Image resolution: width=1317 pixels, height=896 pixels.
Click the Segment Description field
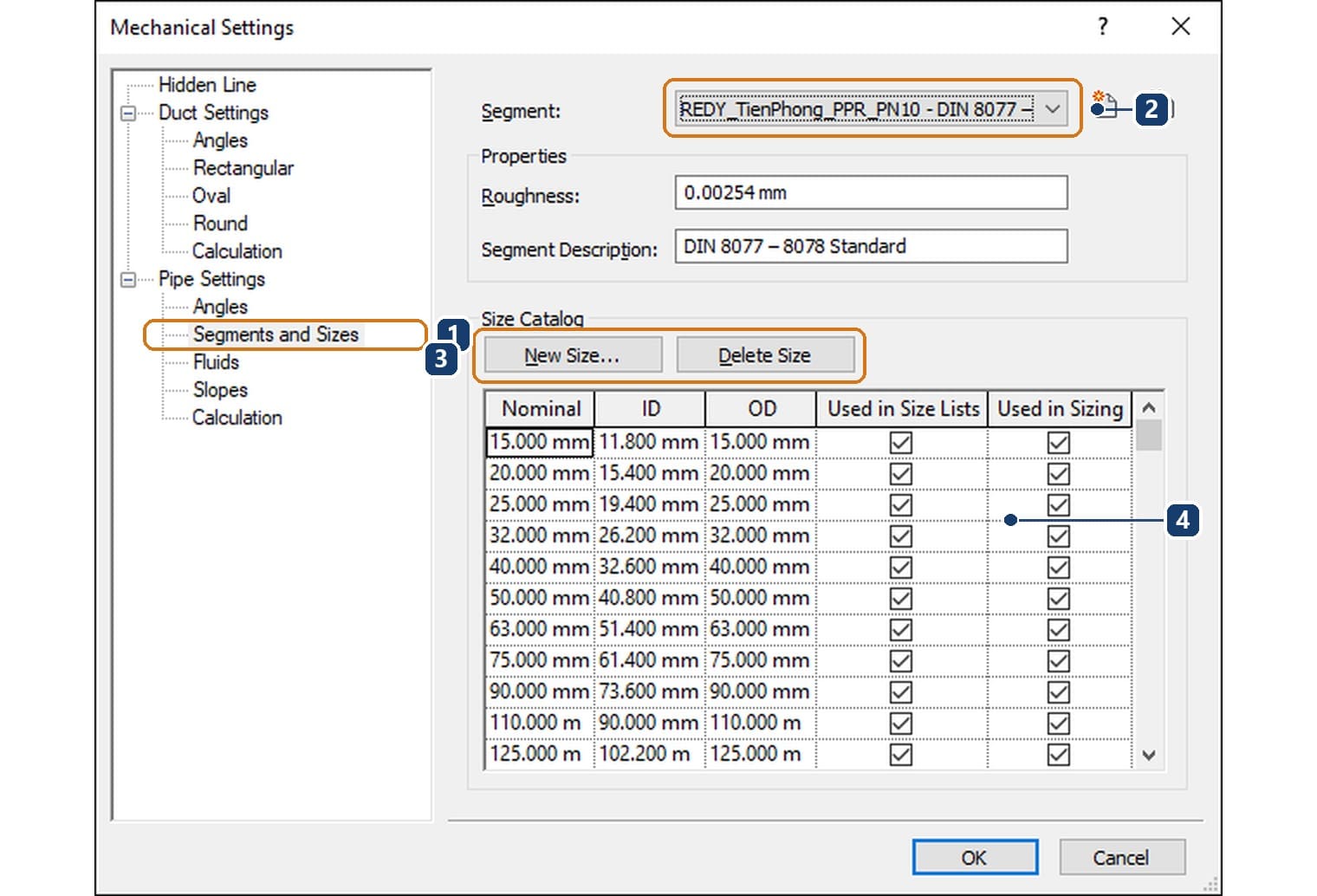coord(871,246)
